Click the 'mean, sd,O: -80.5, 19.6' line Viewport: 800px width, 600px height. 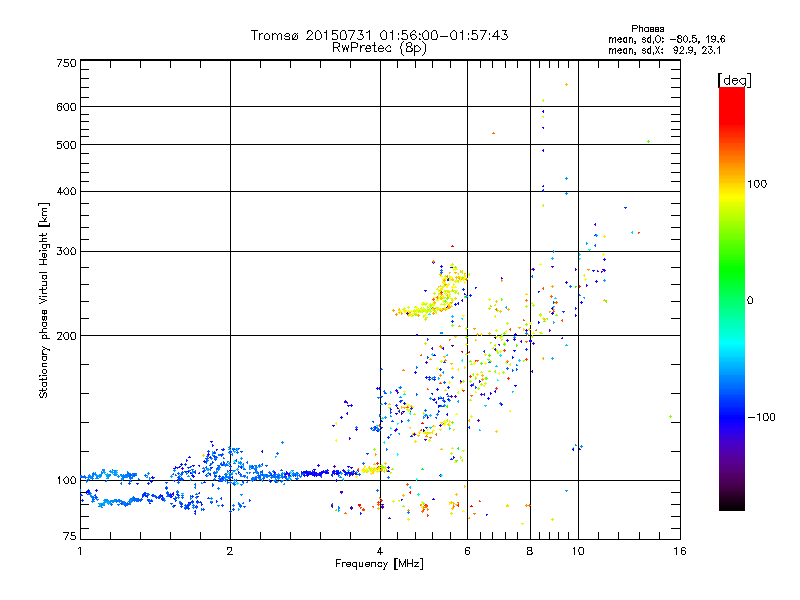click(666, 39)
